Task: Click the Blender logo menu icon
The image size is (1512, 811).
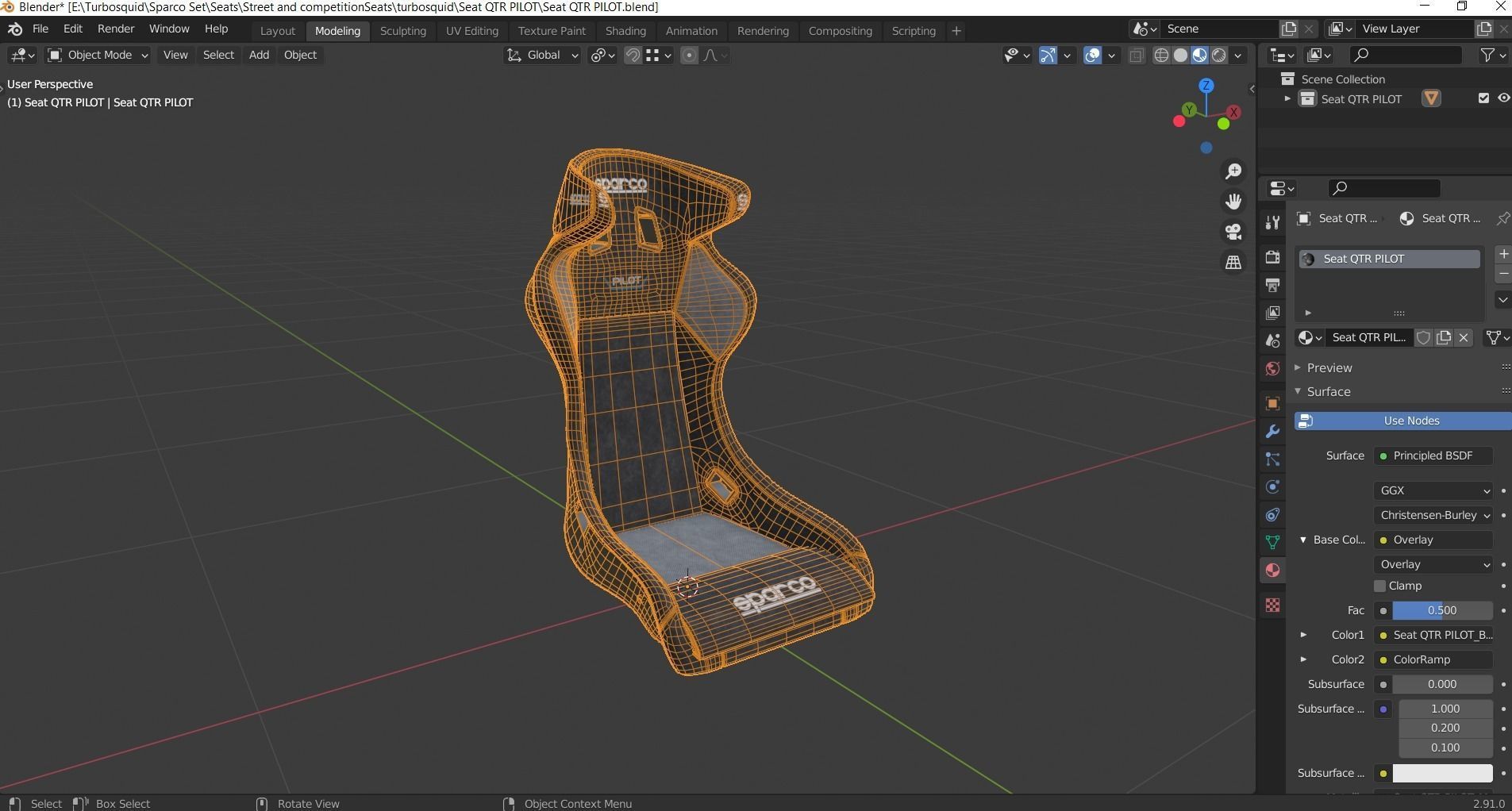Action: 15,29
